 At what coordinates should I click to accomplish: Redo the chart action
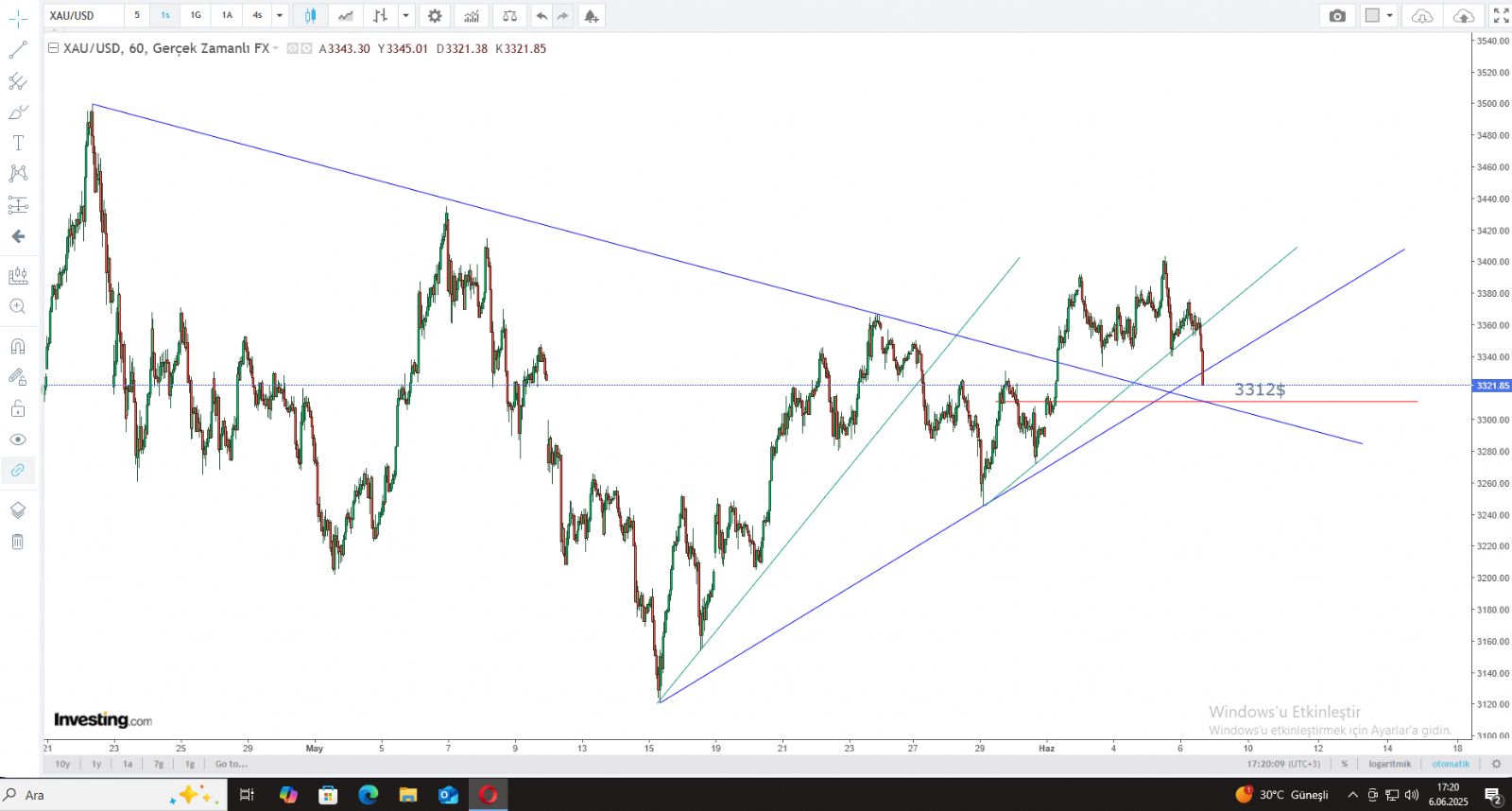pos(563,15)
